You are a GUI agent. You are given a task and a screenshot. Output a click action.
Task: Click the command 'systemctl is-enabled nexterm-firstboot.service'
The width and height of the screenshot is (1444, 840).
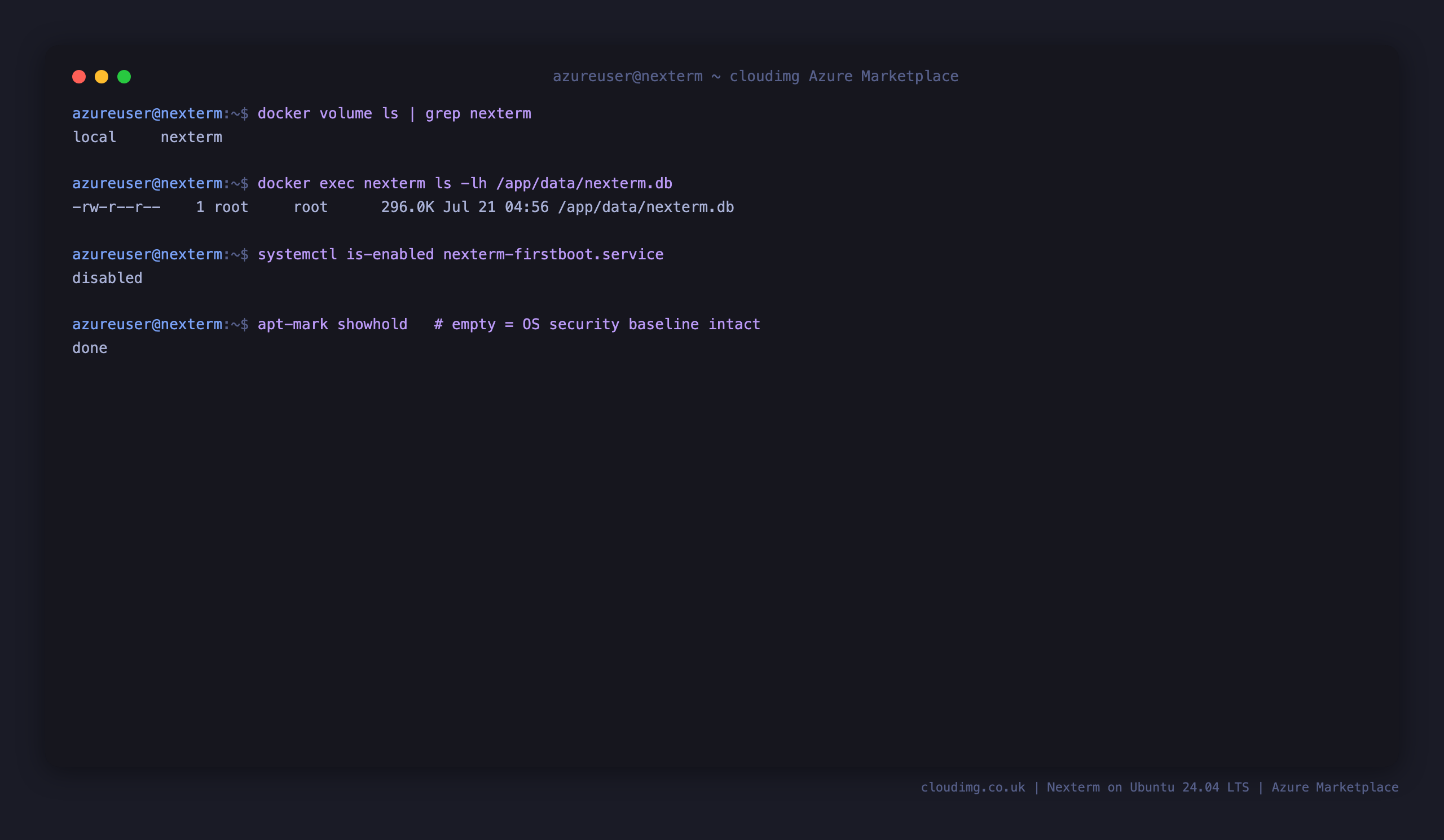pos(461,254)
